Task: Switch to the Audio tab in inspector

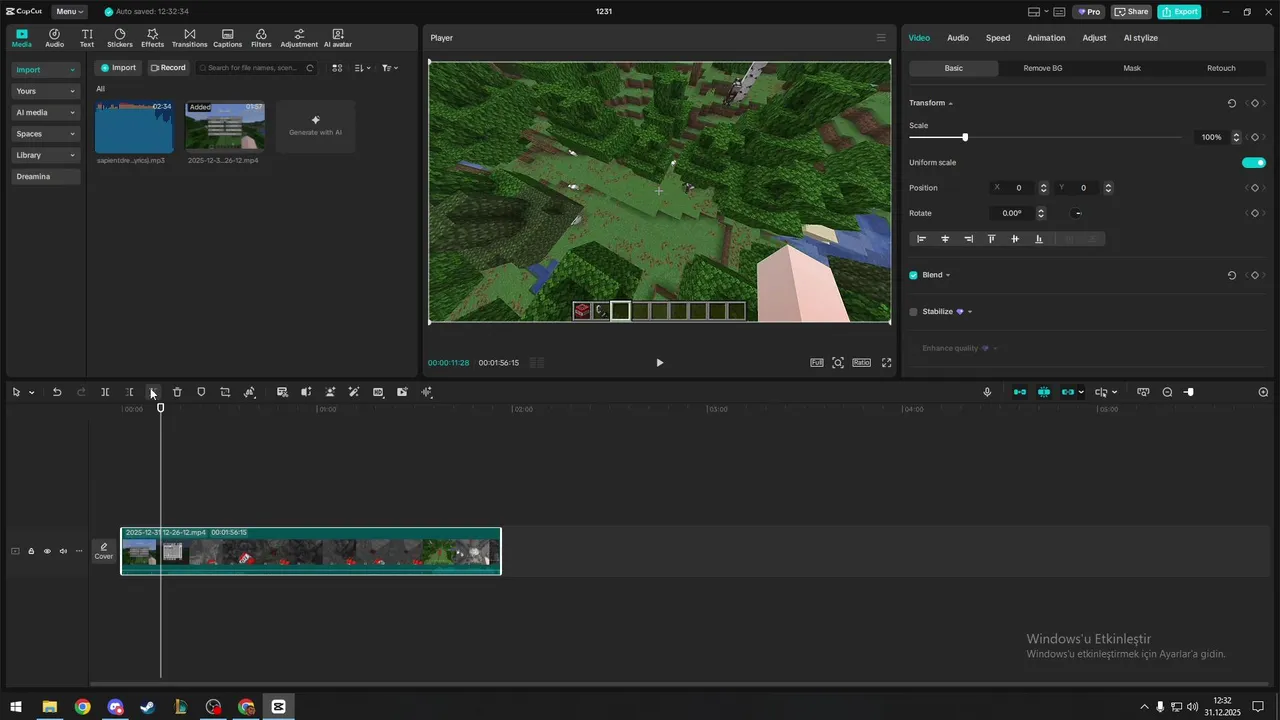Action: point(958,38)
